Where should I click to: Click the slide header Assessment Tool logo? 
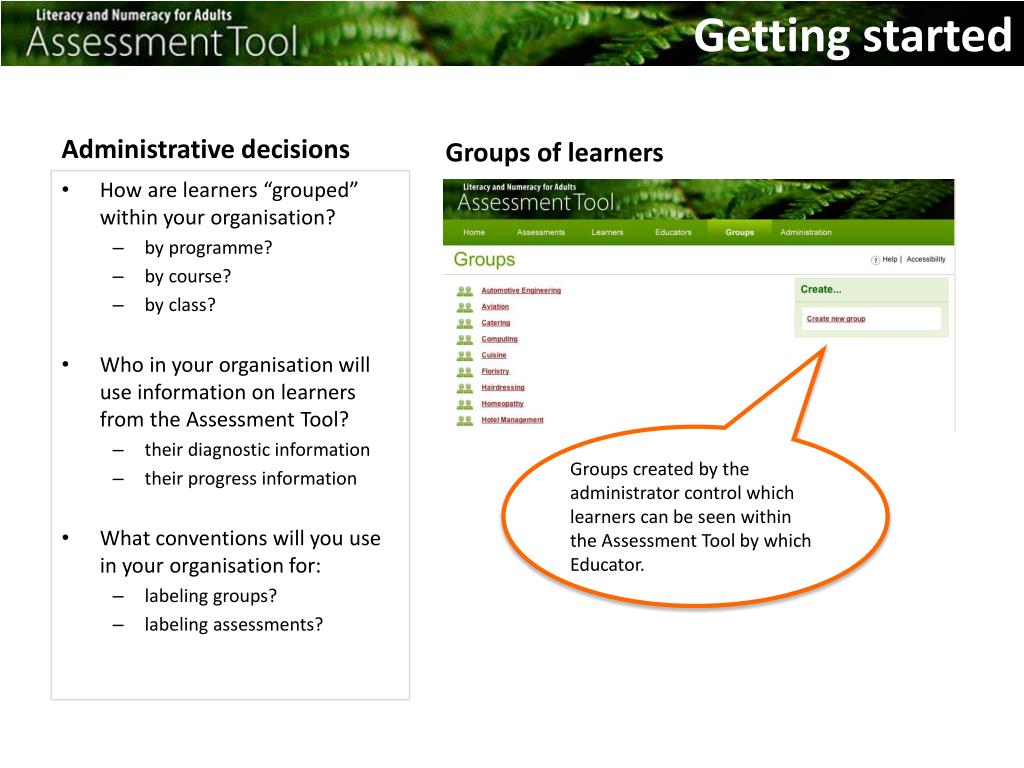[162, 33]
